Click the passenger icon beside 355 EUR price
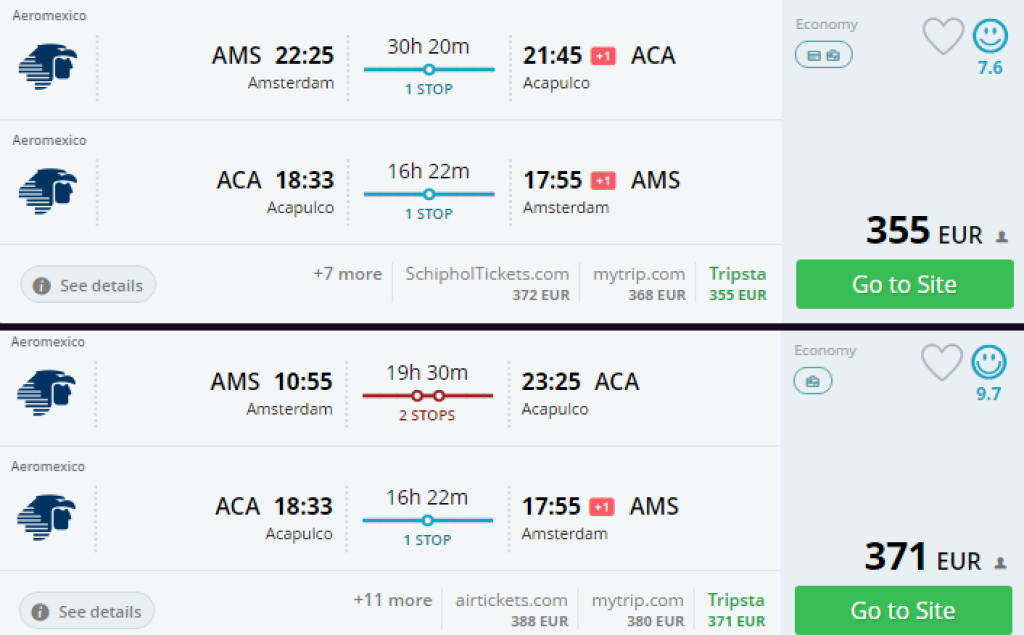 click(x=1001, y=237)
